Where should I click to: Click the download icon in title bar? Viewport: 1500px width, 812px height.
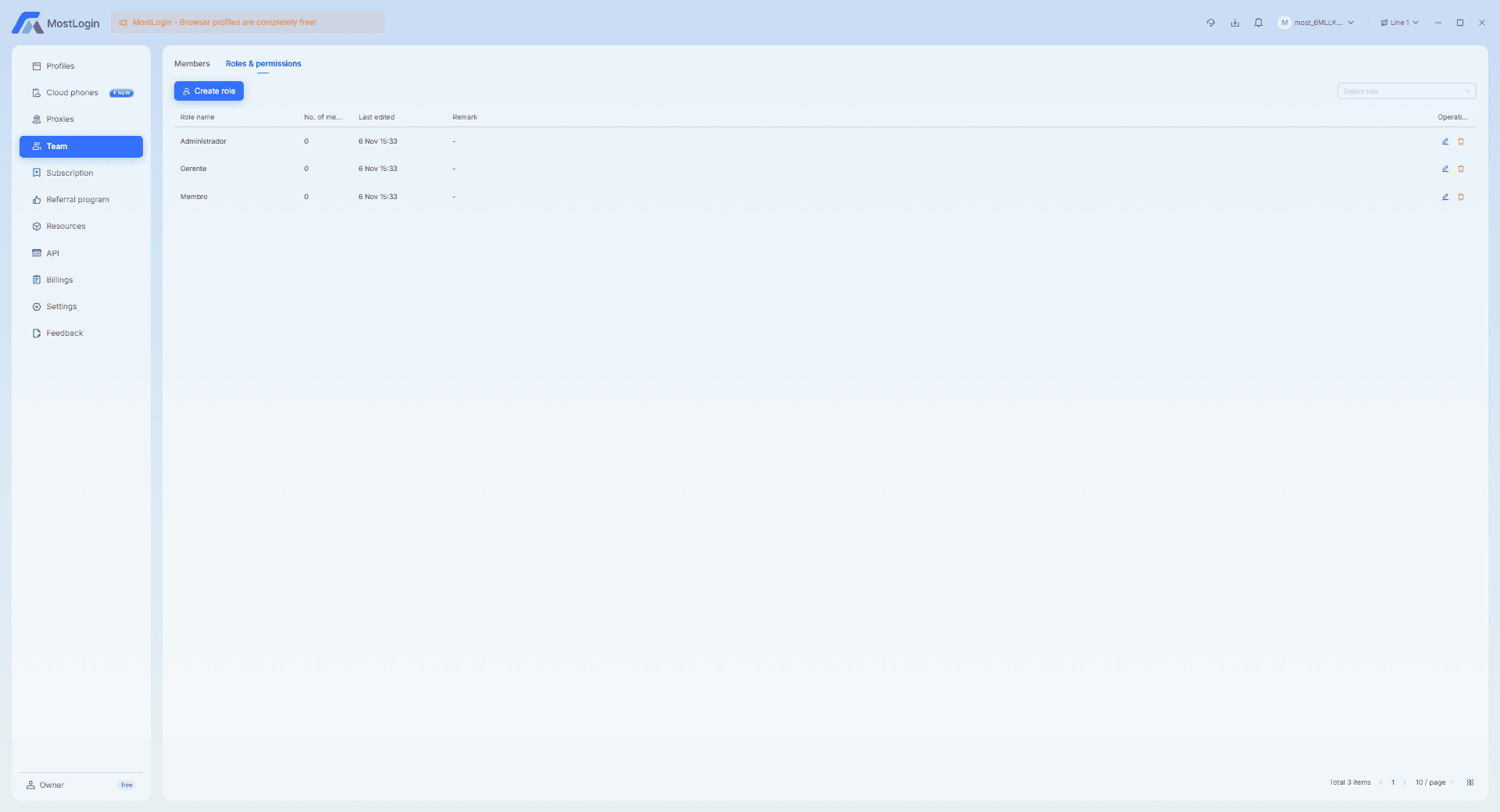click(1234, 23)
